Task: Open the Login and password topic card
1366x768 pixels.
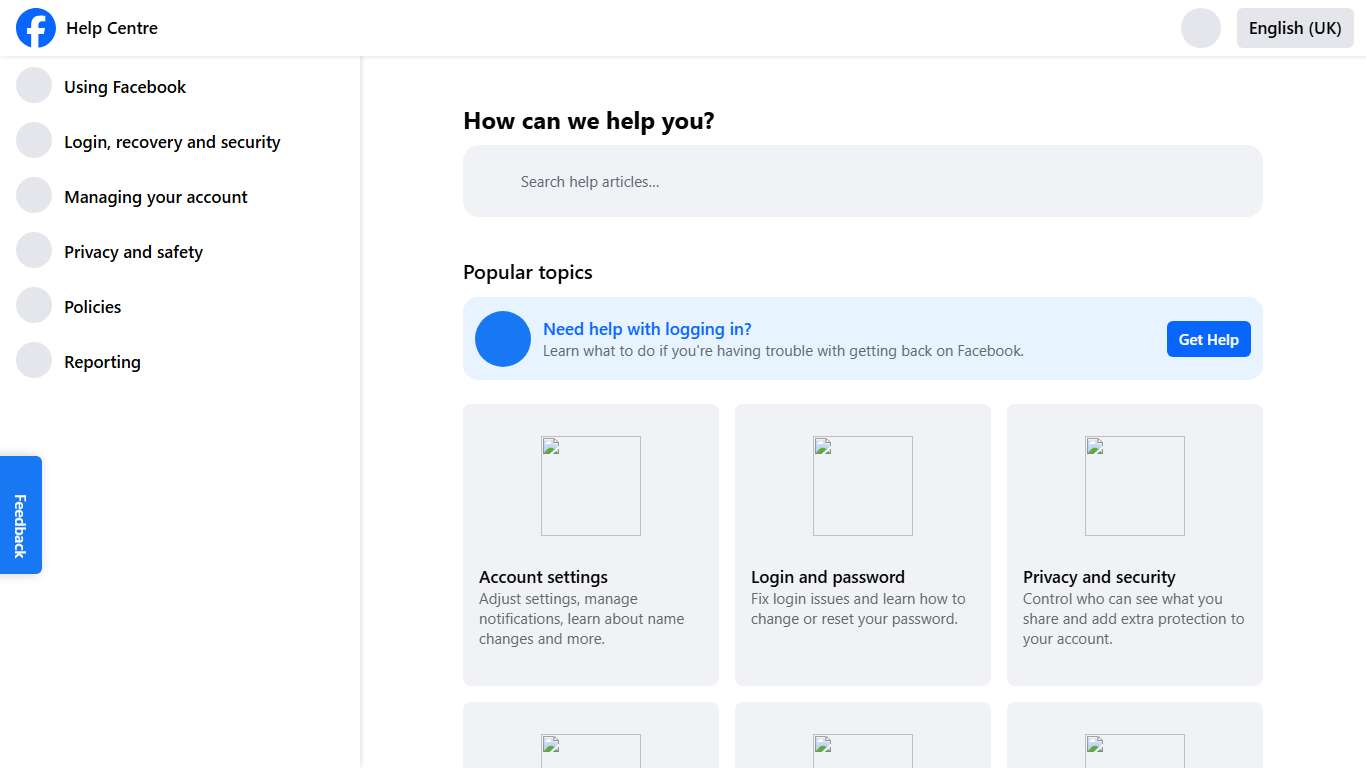Action: (862, 544)
